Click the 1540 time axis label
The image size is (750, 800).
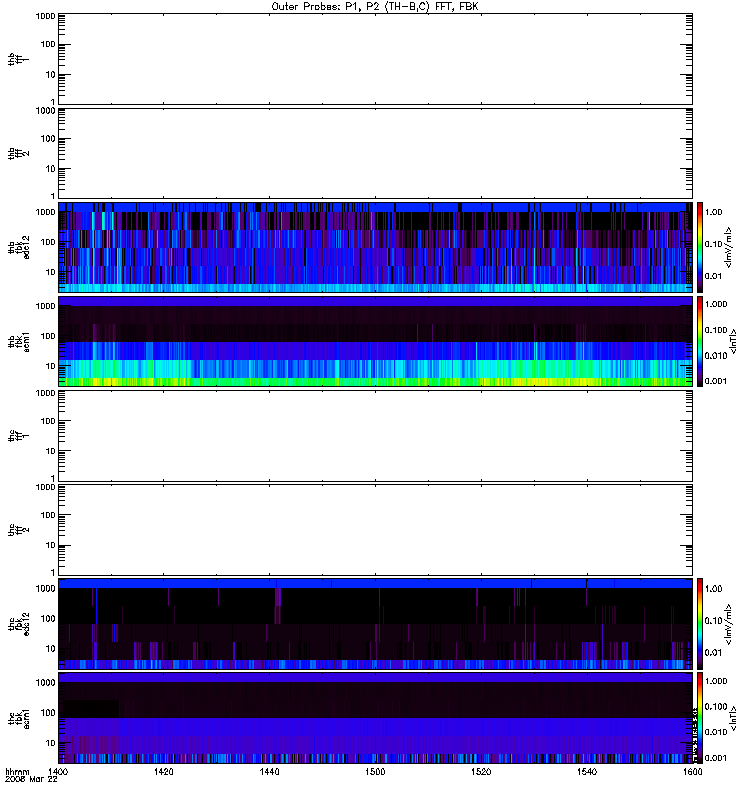(587, 772)
